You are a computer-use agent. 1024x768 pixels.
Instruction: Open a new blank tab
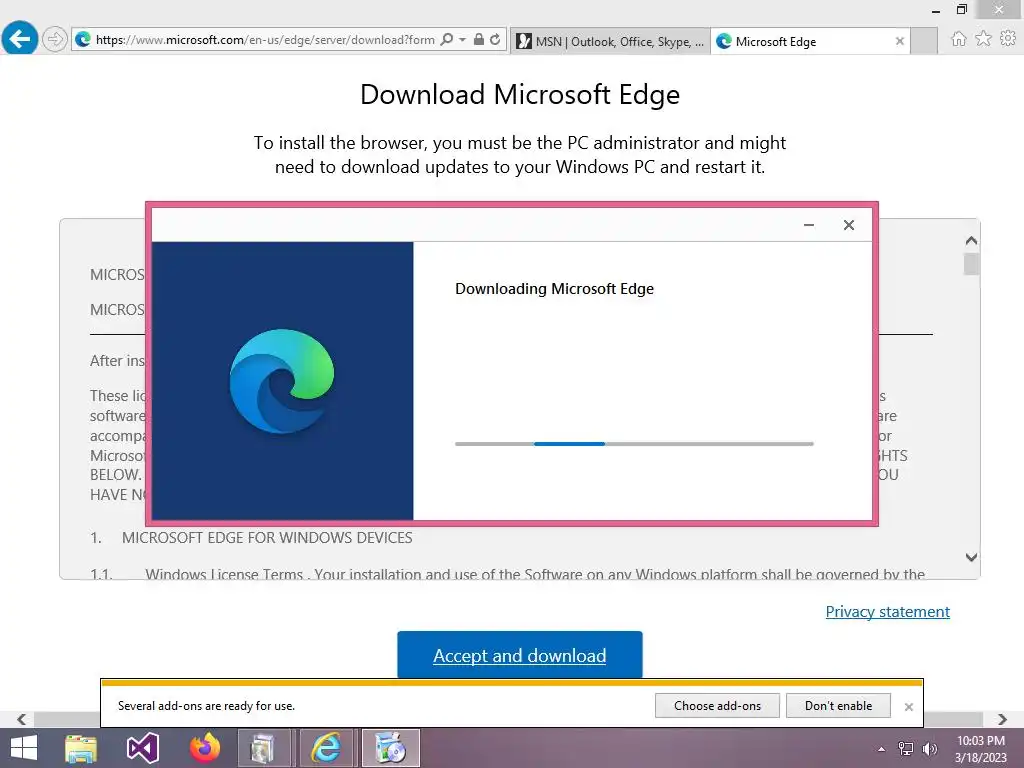(923, 41)
